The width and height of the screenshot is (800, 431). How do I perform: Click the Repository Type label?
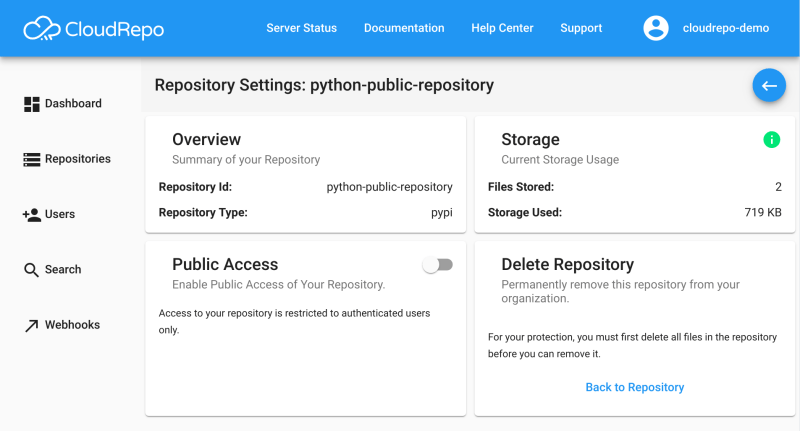click(x=203, y=212)
